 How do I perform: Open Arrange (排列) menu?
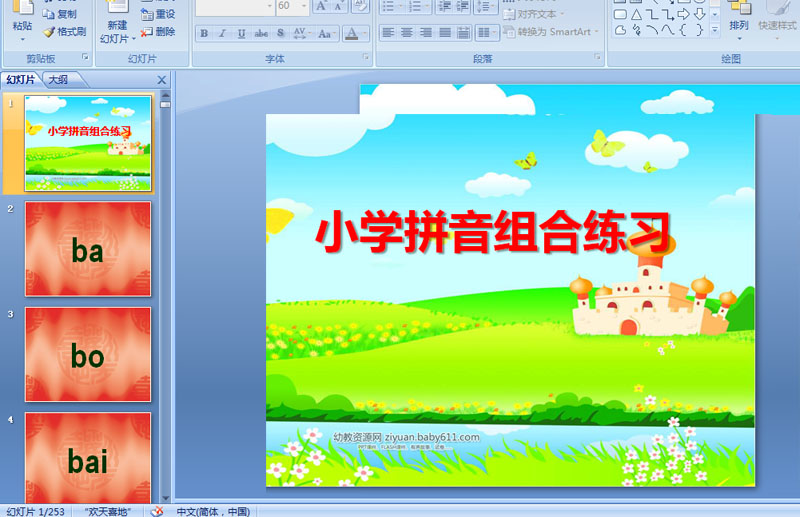click(739, 18)
